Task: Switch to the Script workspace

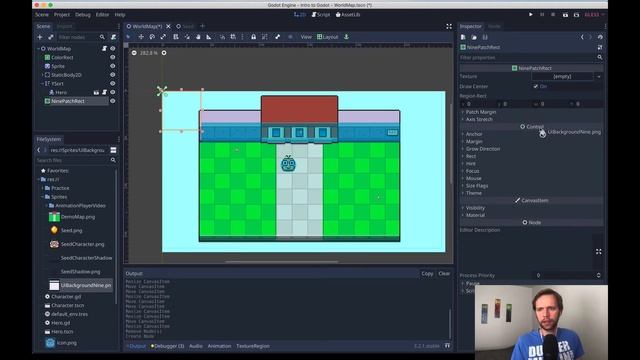Action: (321, 15)
